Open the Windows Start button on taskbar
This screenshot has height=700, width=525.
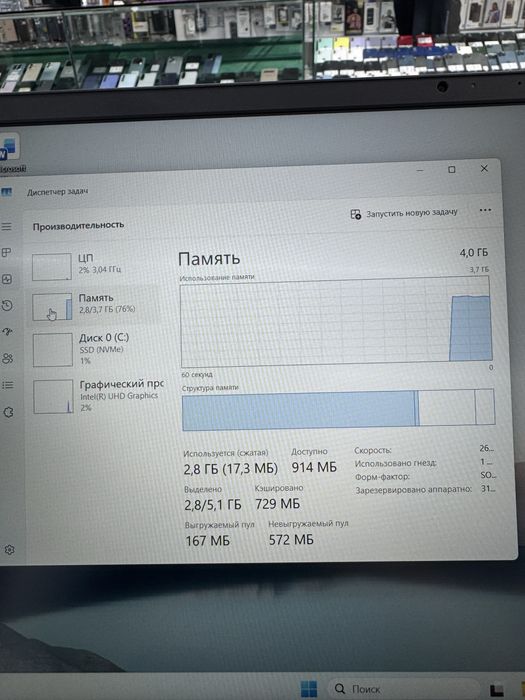[308, 689]
